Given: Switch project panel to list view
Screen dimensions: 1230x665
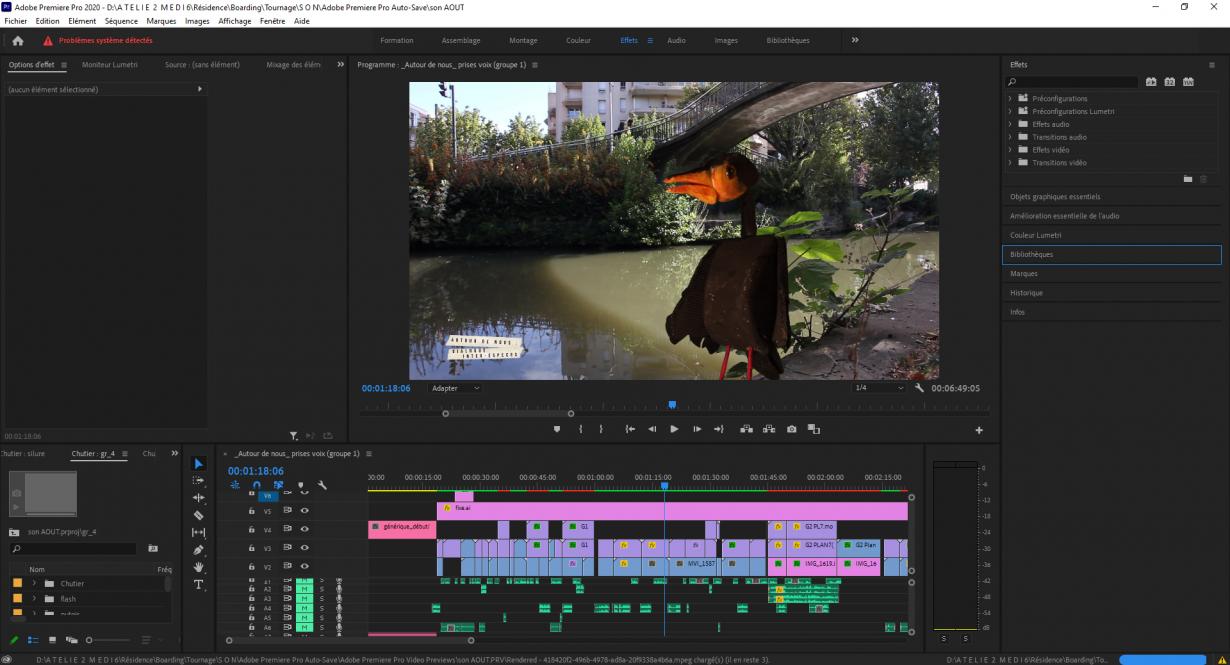Looking at the screenshot, I should coord(33,640).
